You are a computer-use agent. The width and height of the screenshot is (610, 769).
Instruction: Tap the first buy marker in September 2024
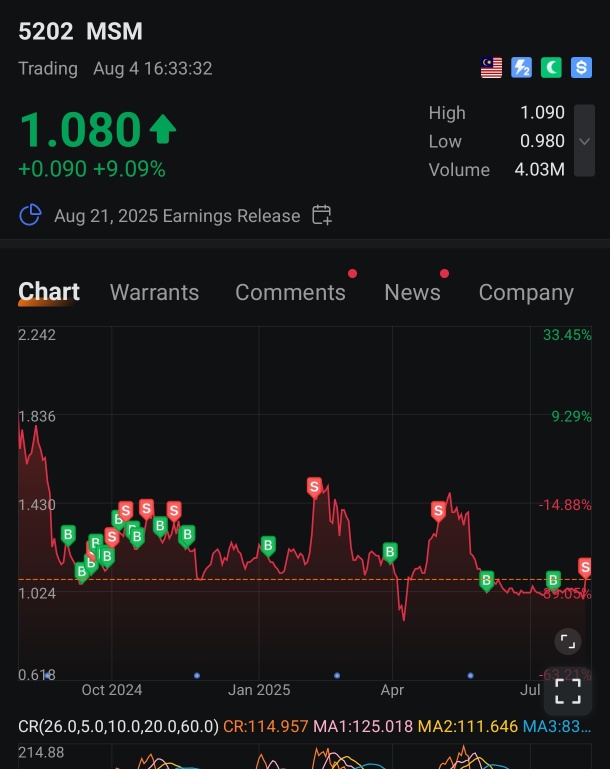[68, 535]
